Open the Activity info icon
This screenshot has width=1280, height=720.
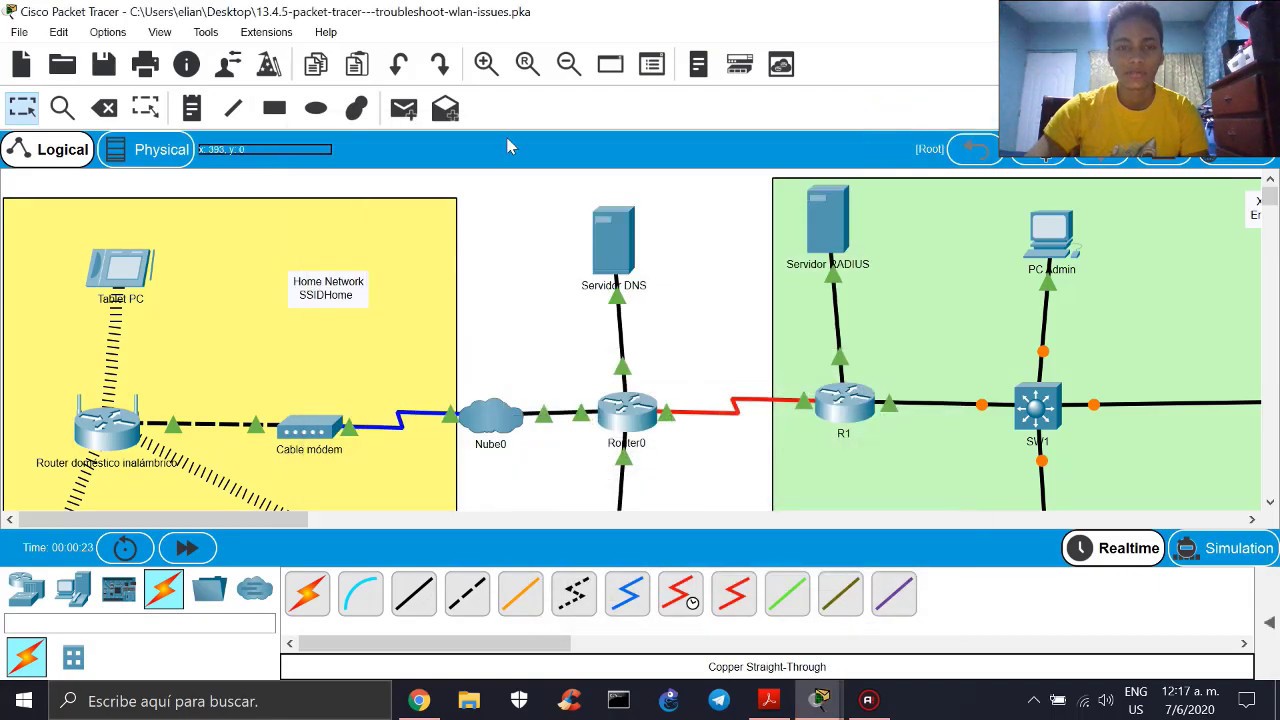(186, 65)
